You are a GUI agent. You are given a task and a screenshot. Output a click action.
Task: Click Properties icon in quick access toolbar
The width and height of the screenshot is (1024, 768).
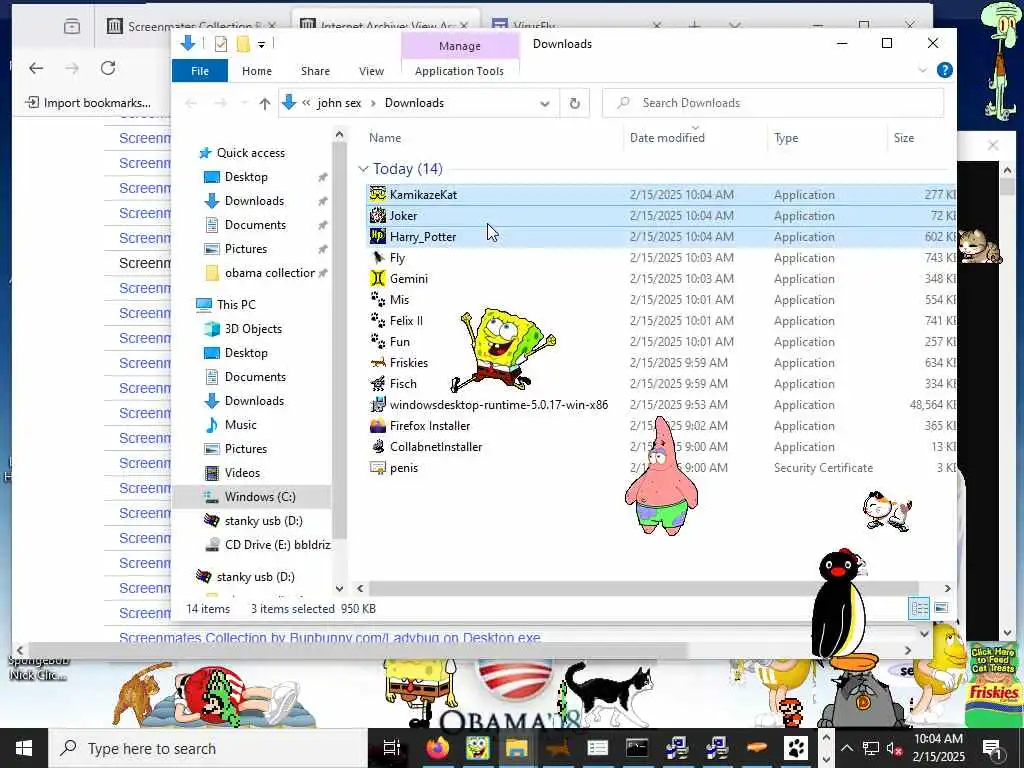pyautogui.click(x=221, y=44)
